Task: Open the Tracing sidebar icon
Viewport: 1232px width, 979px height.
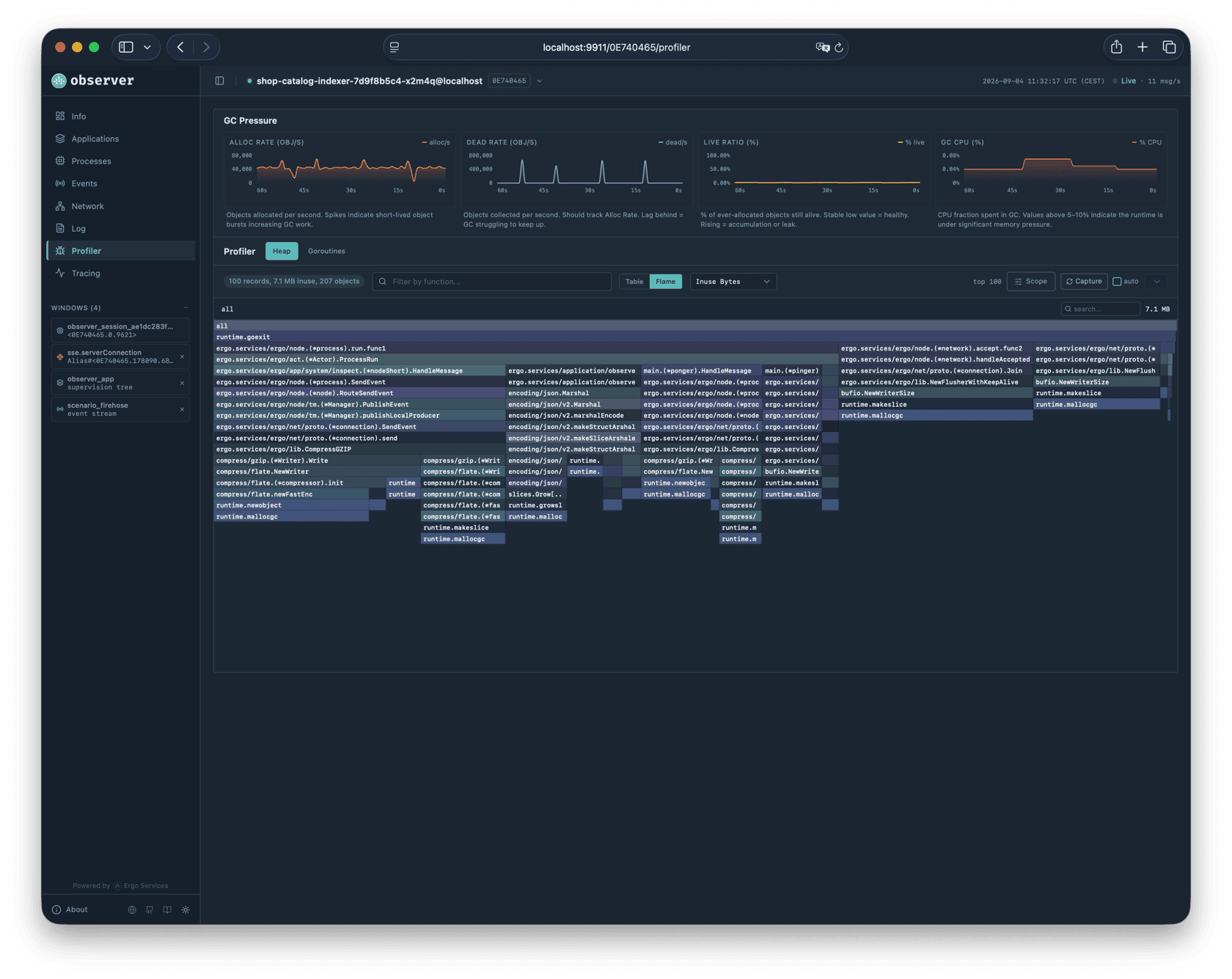Action: point(60,273)
